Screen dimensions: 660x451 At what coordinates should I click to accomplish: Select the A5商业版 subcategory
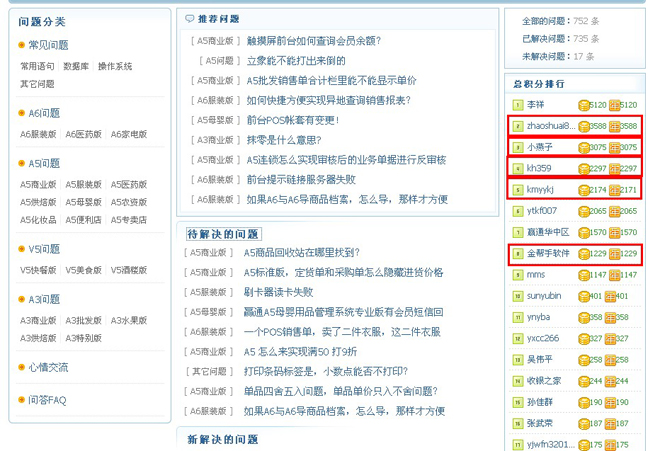38,185
